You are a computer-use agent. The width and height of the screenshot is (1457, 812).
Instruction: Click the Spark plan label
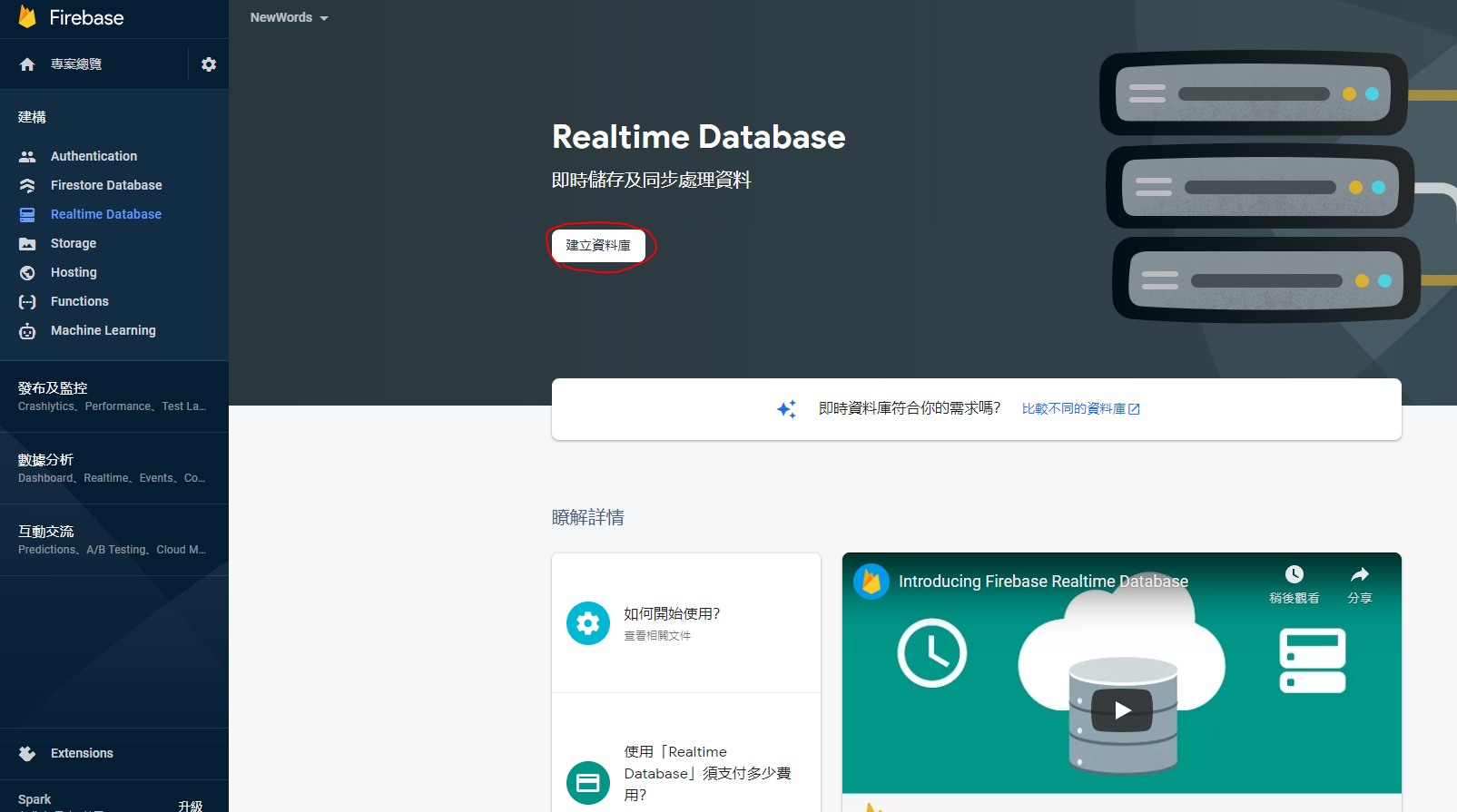(34, 799)
